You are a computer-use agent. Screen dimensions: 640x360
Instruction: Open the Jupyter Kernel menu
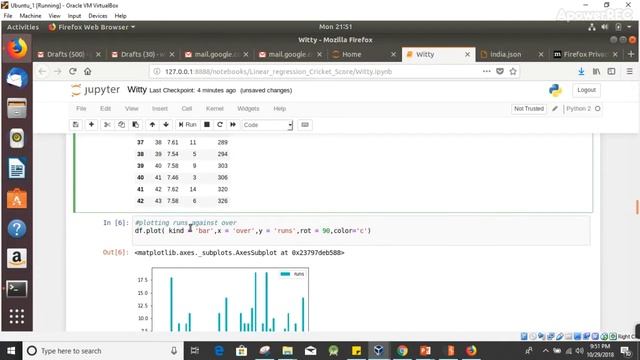[x=215, y=109]
